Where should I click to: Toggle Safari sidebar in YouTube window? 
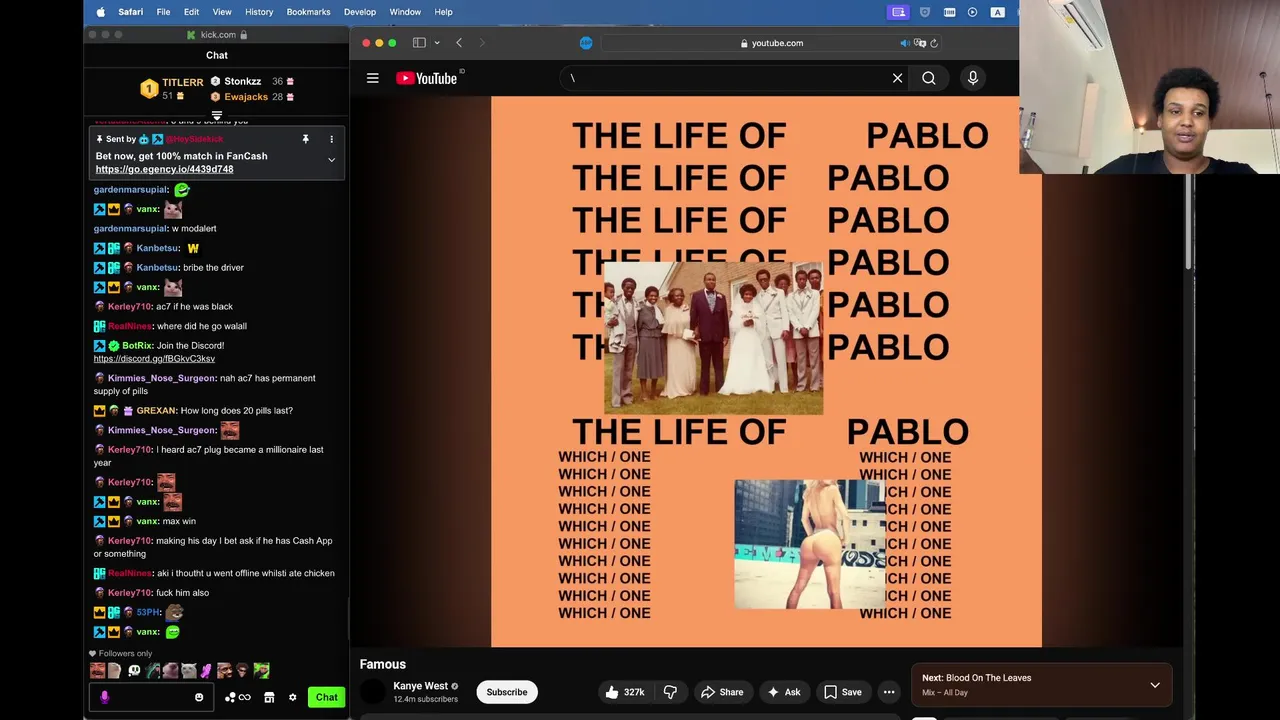click(x=419, y=43)
